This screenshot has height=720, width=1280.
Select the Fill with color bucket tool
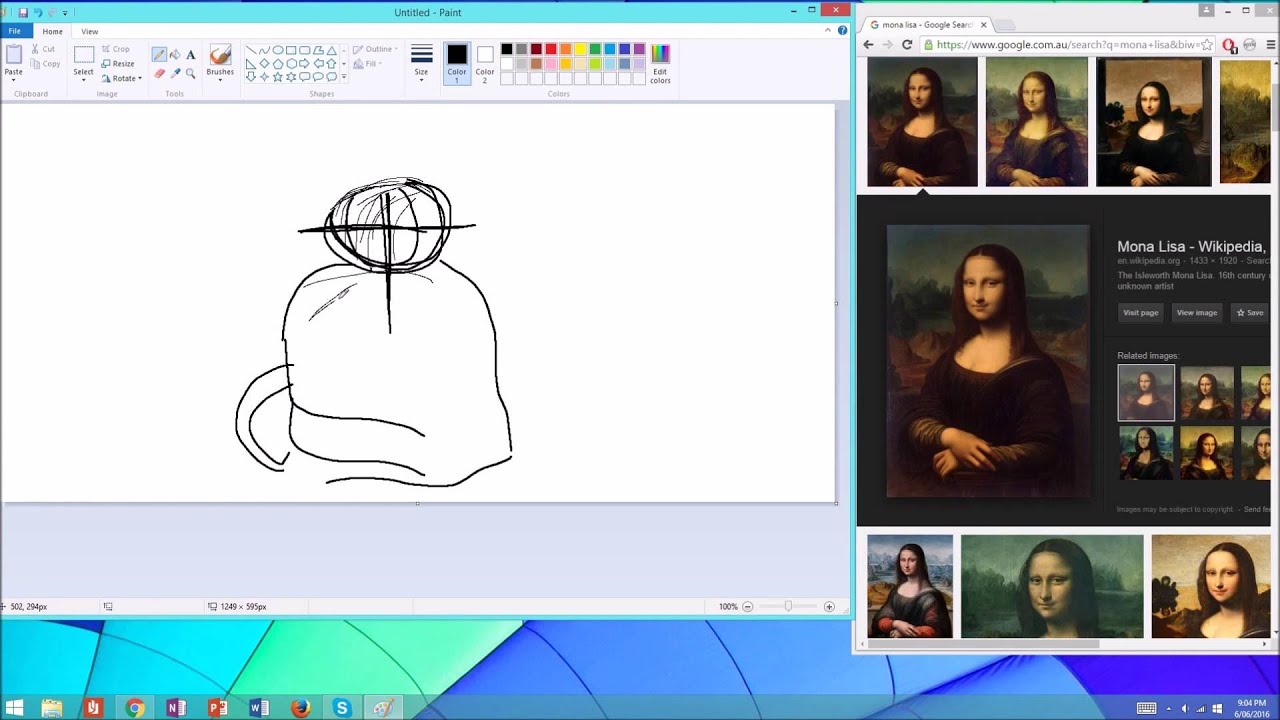click(x=175, y=55)
